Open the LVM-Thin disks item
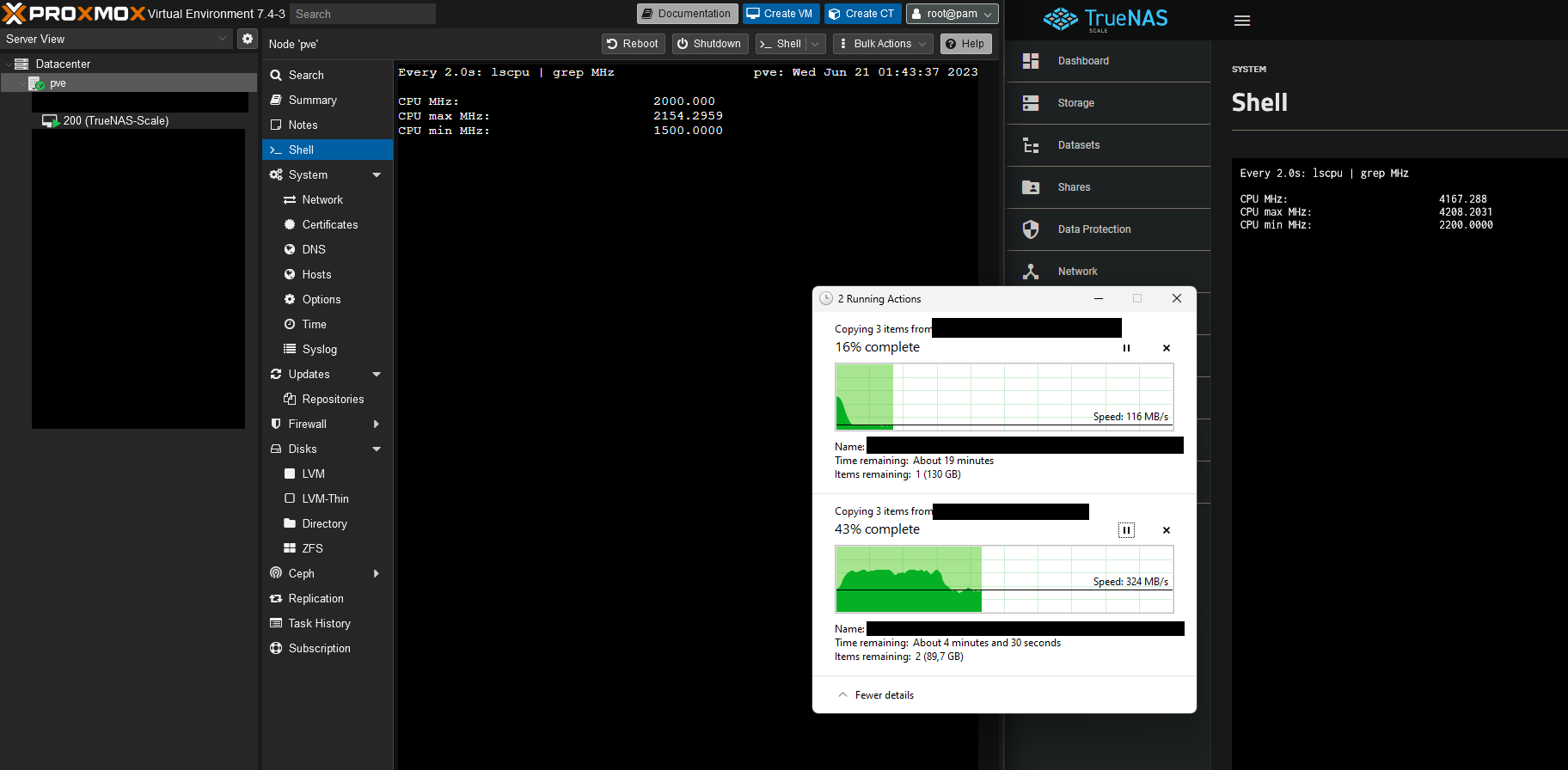This screenshot has width=1568, height=770. pos(328,499)
